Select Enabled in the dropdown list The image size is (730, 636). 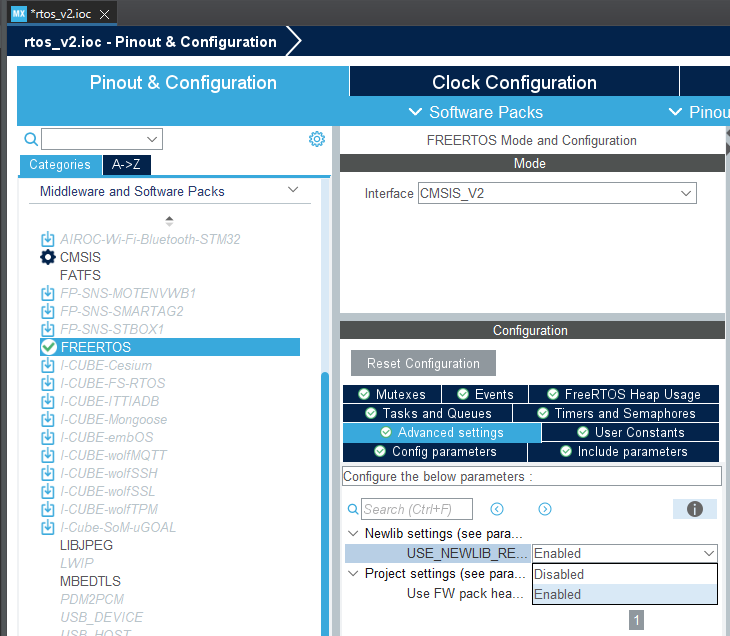(x=624, y=594)
